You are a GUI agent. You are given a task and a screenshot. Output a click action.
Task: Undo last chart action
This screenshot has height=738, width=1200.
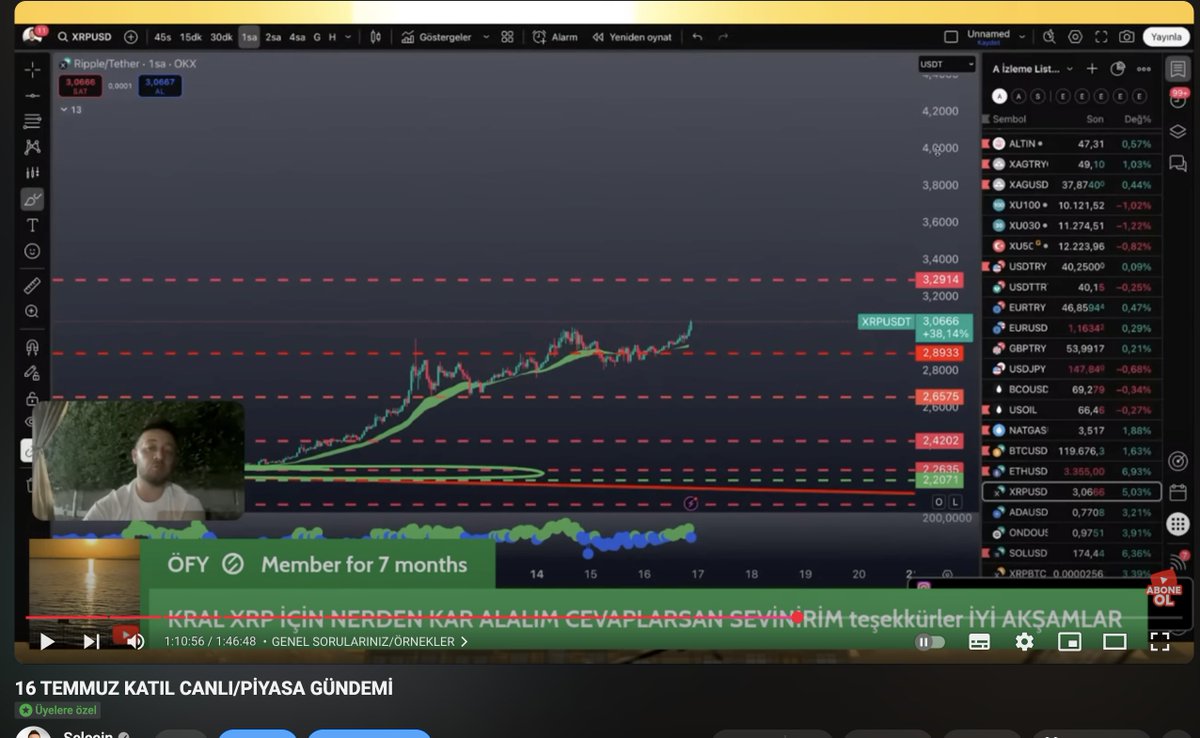coord(697,37)
